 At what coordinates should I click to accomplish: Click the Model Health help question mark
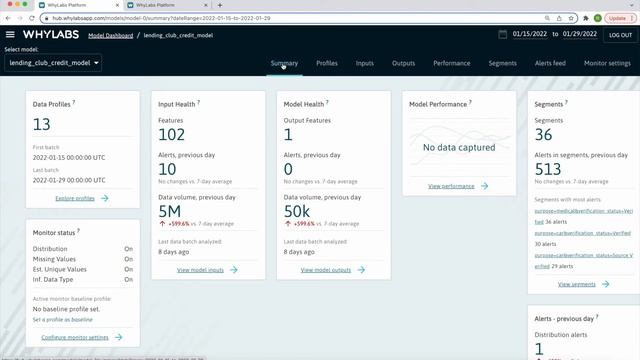coord(327,102)
